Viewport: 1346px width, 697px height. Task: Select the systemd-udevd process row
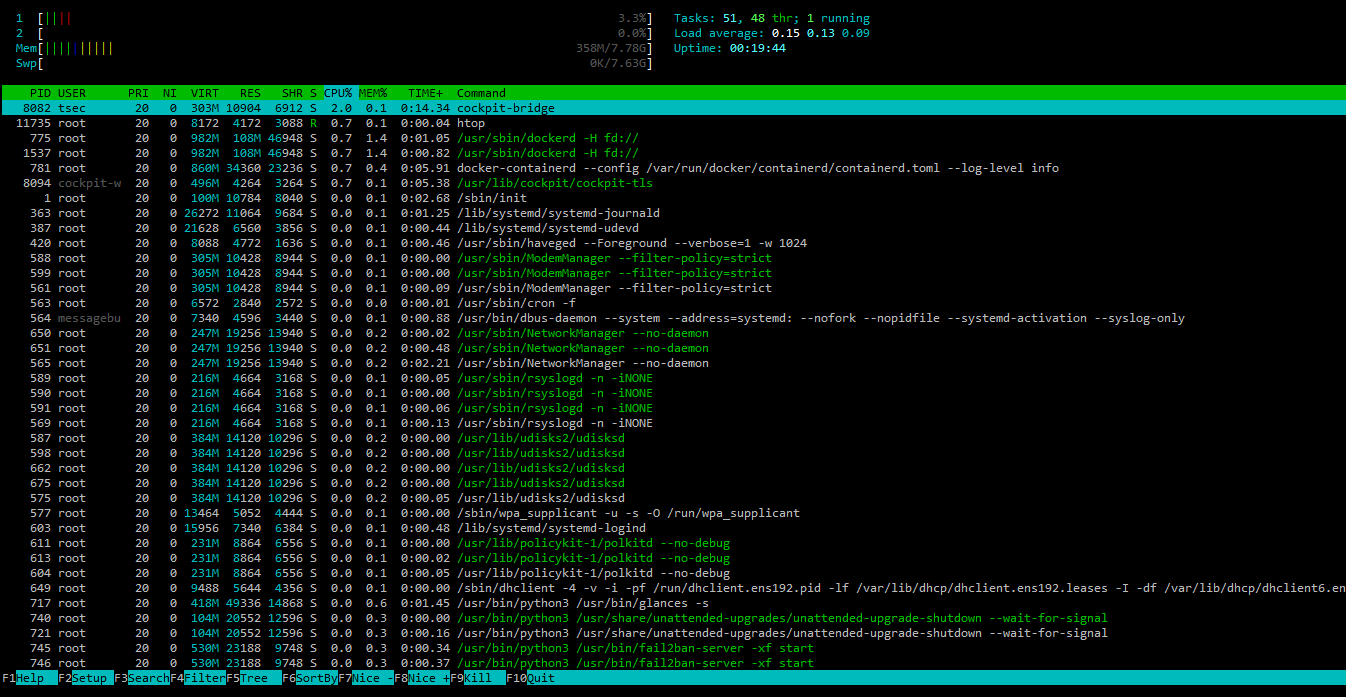tap(673, 228)
